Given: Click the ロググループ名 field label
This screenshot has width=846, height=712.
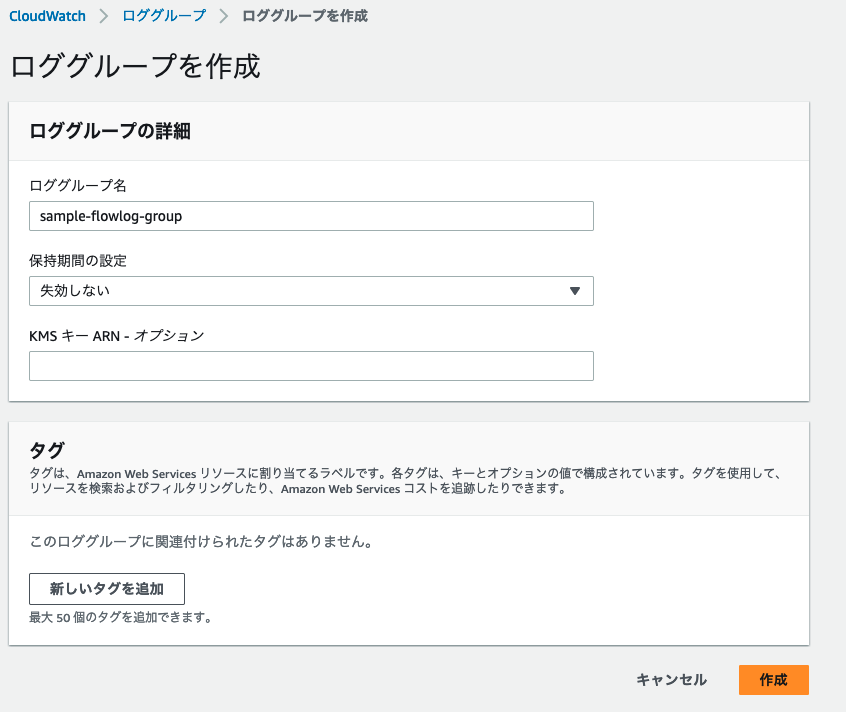Looking at the screenshot, I should click(78, 185).
